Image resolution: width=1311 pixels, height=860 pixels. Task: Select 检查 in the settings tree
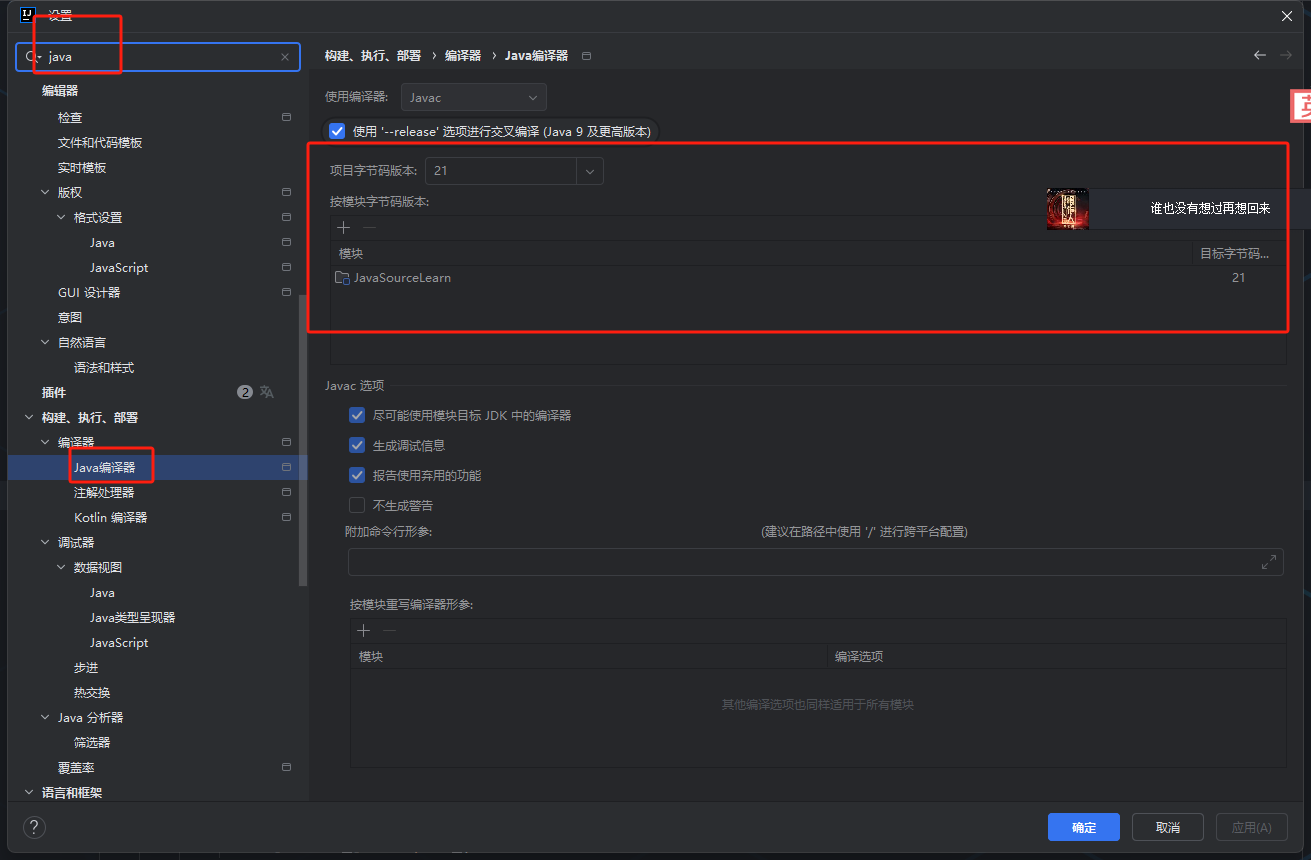pyautogui.click(x=70, y=117)
